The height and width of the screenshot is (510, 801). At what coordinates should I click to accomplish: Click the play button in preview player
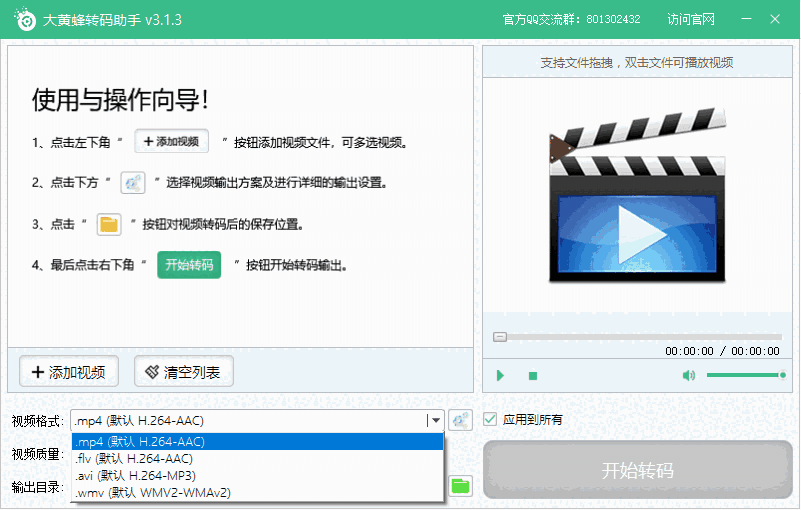click(500, 376)
